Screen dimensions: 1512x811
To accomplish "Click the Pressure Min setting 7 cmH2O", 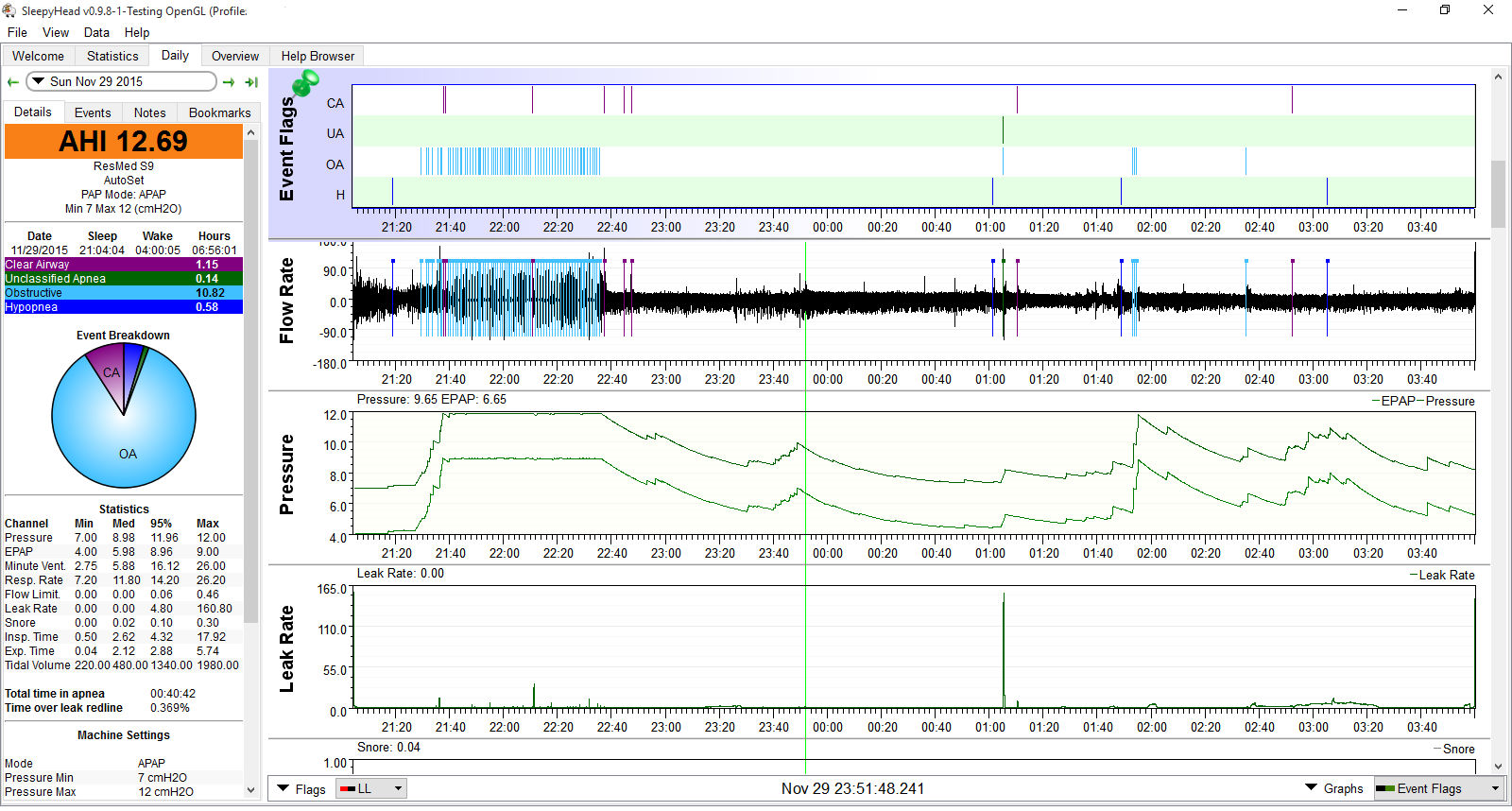I will pos(162,778).
